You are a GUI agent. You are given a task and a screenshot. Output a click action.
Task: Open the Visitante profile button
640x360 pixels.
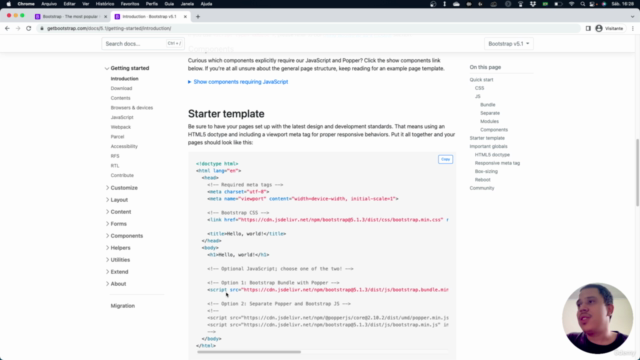pyautogui.click(x=609, y=28)
